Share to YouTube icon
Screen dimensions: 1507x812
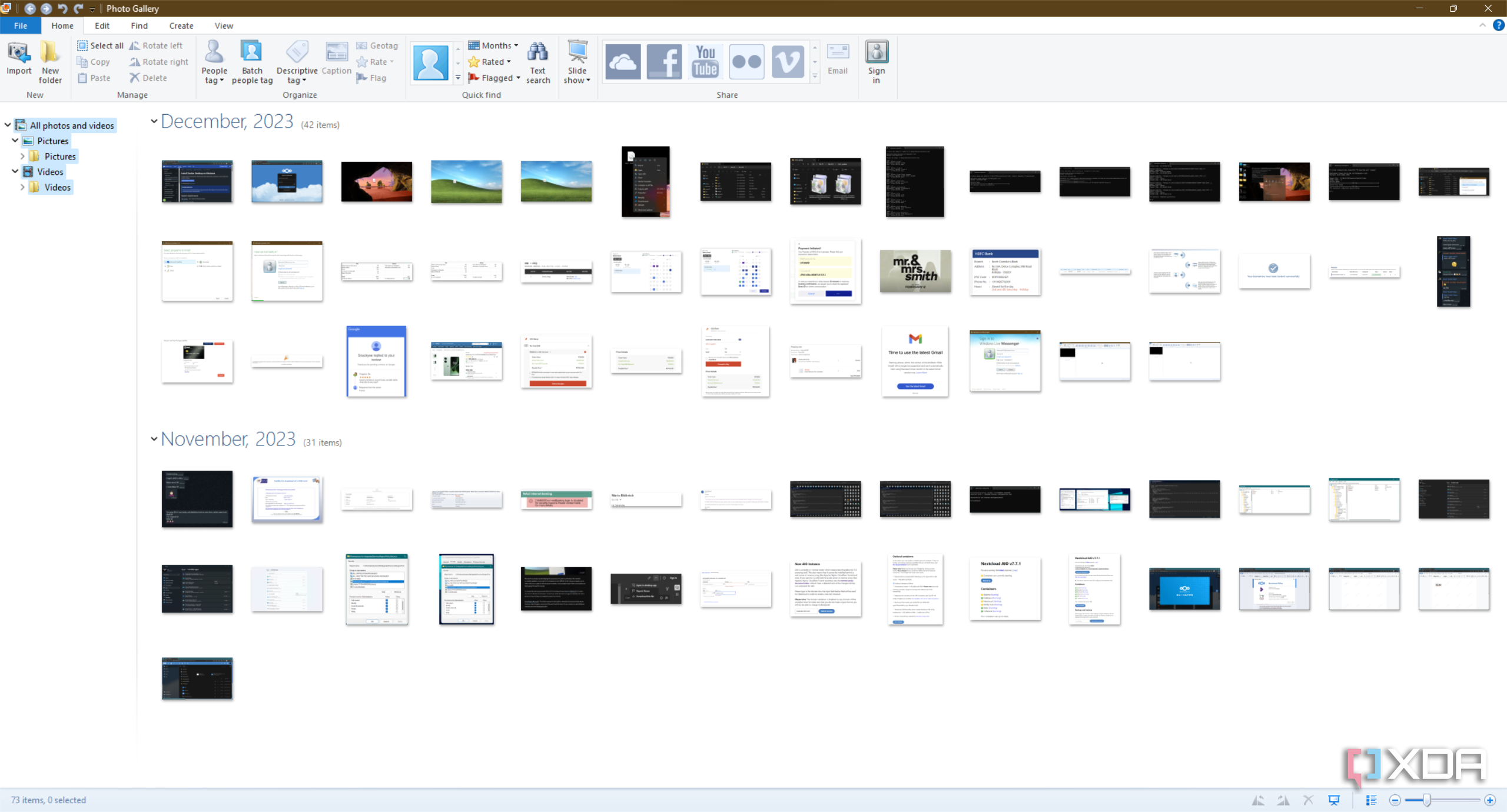click(x=705, y=61)
